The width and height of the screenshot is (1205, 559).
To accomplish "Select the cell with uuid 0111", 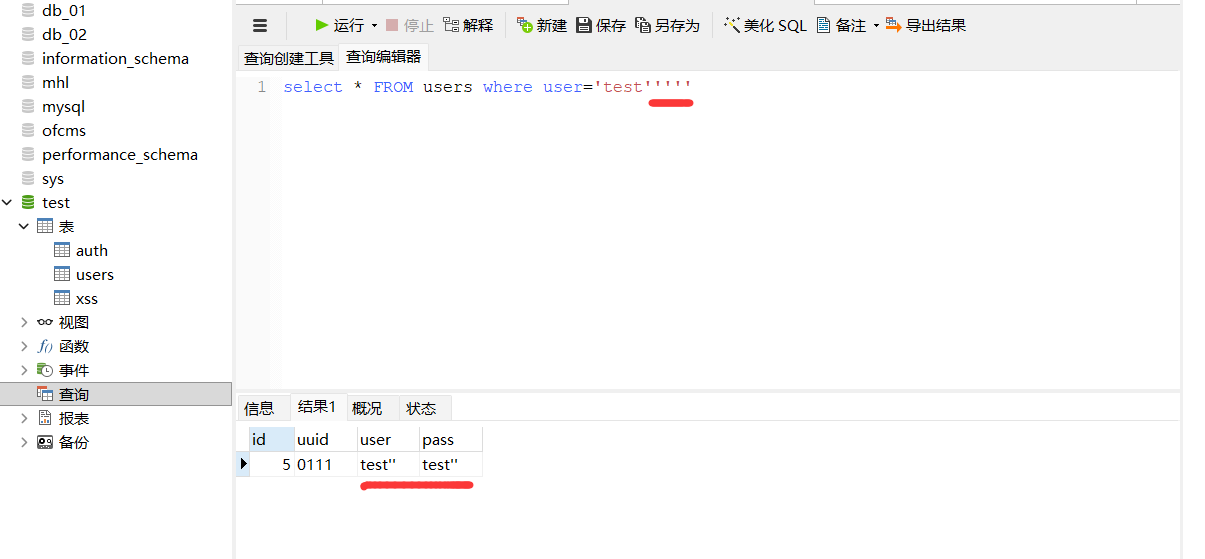I will (326, 464).
